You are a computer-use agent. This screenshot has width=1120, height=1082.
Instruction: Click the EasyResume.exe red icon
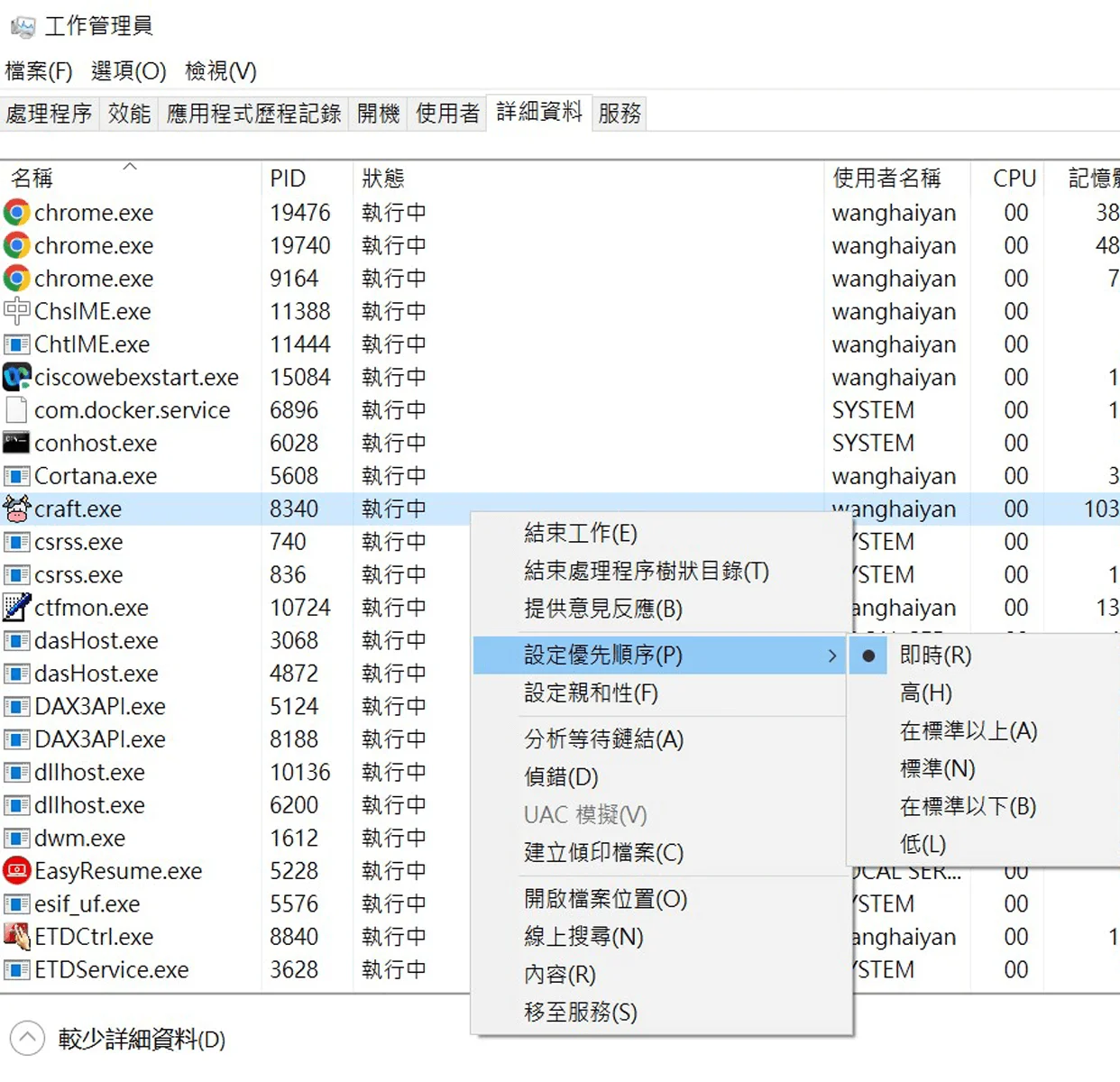pos(16,871)
